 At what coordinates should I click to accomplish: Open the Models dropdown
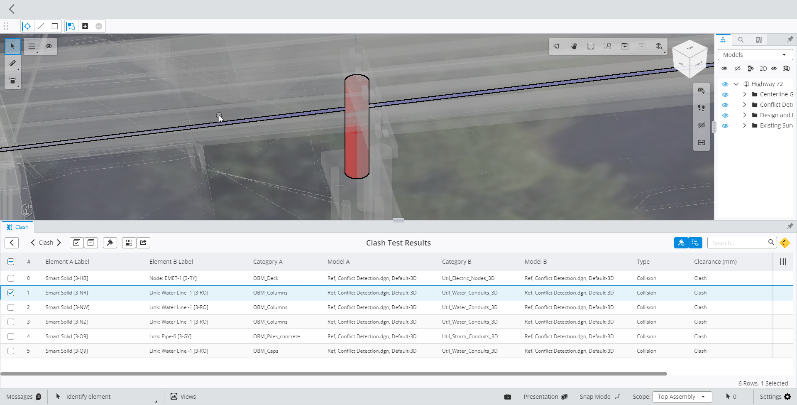point(755,54)
